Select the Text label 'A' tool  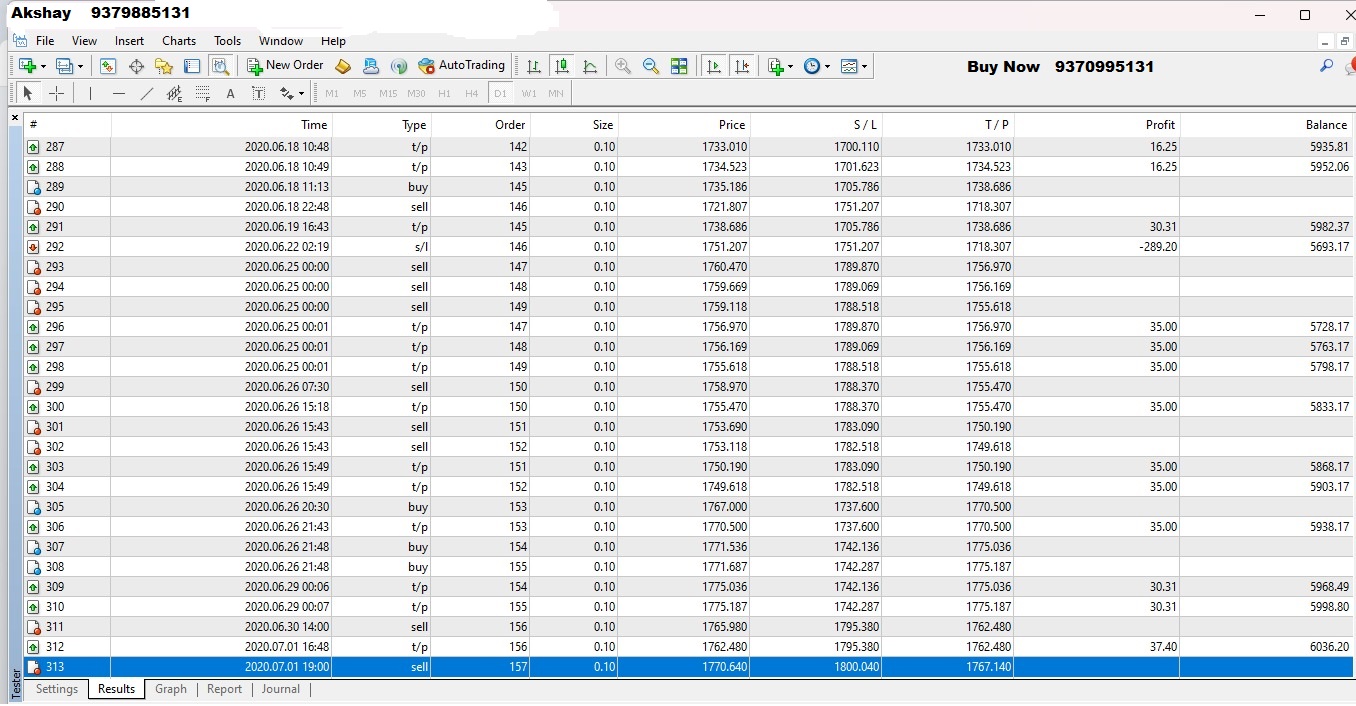[x=230, y=93]
